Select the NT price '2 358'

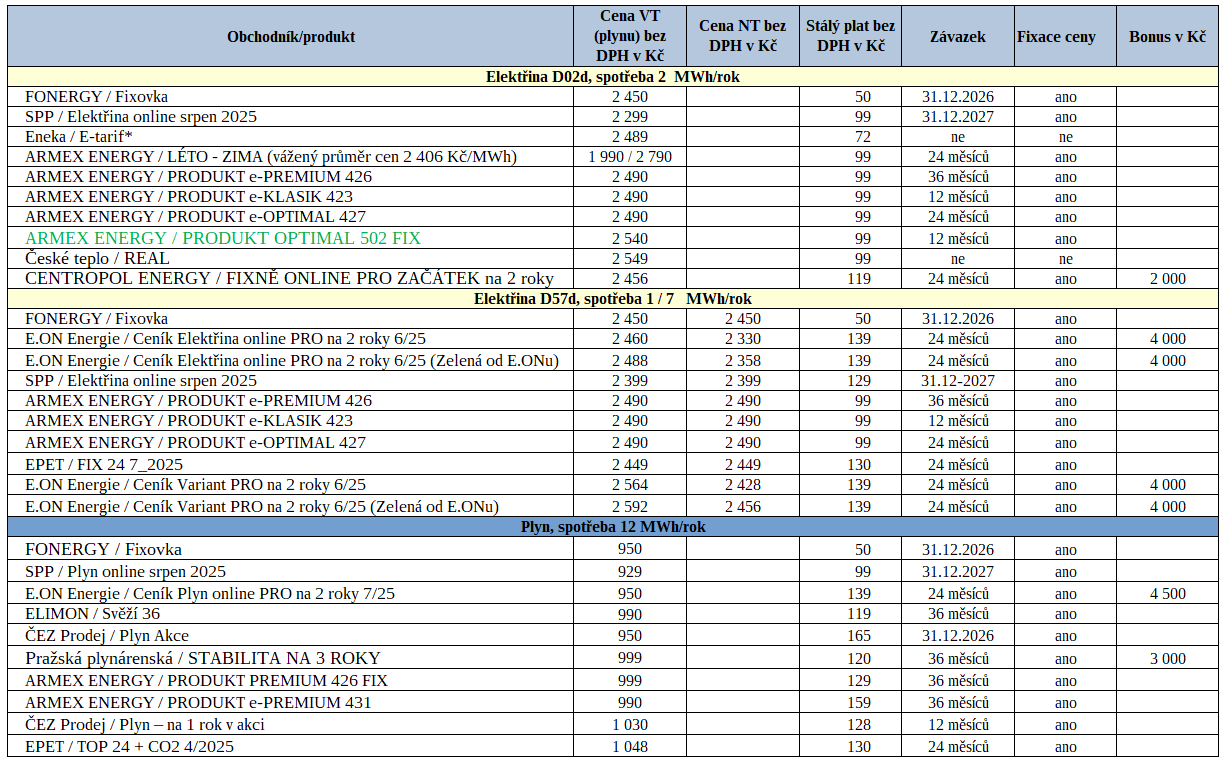pos(742,361)
